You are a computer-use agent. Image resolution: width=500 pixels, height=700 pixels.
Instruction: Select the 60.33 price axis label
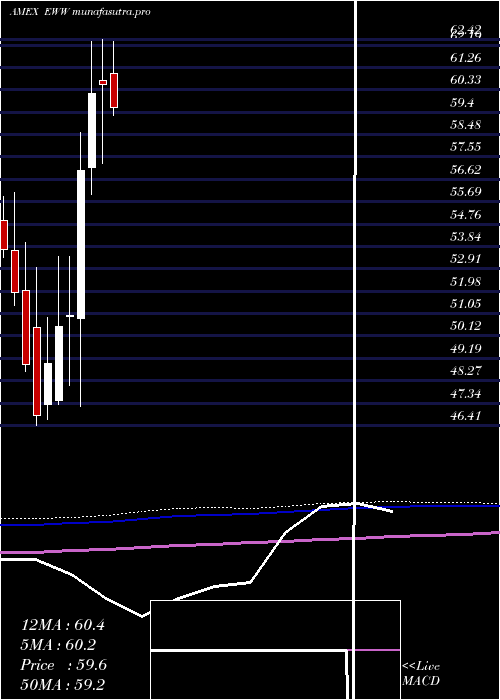(x=466, y=80)
